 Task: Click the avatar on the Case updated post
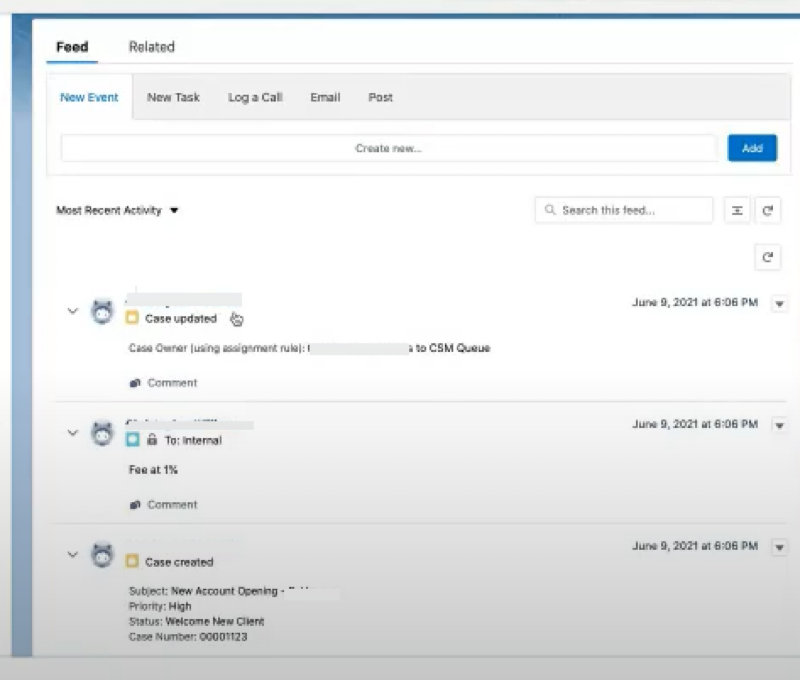pyautogui.click(x=102, y=312)
